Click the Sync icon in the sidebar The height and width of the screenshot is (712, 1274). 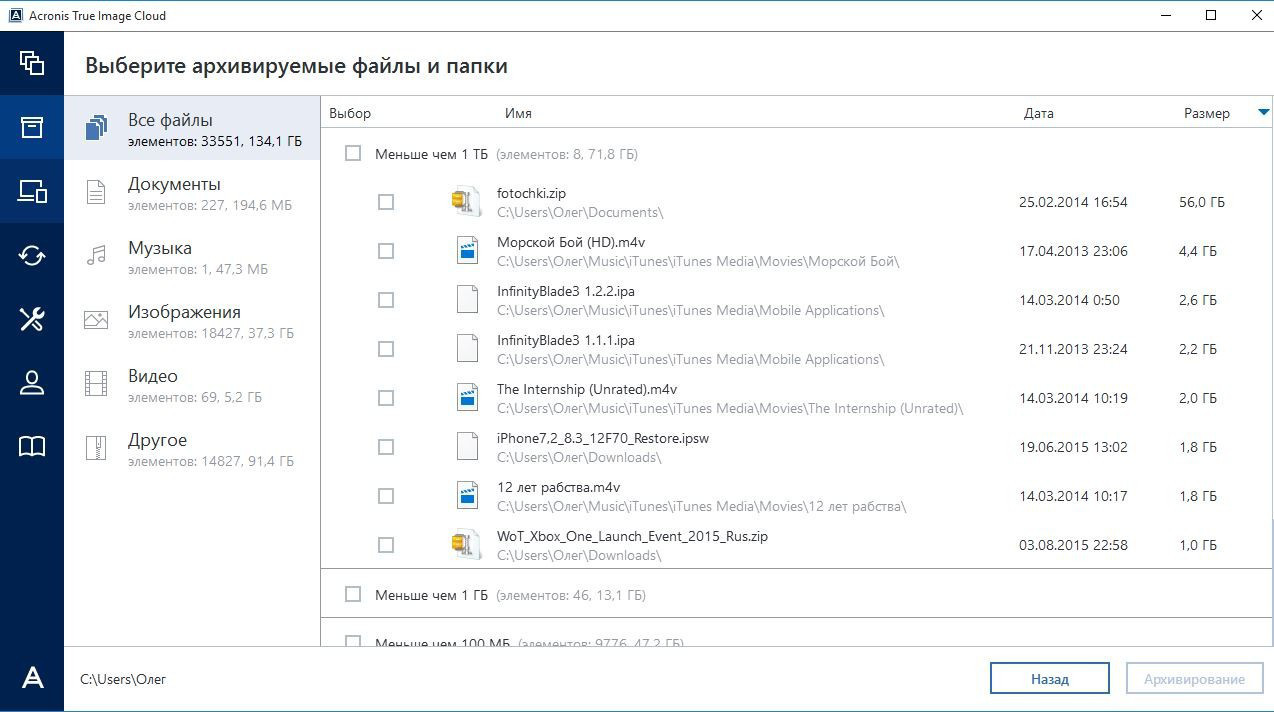[x=32, y=255]
